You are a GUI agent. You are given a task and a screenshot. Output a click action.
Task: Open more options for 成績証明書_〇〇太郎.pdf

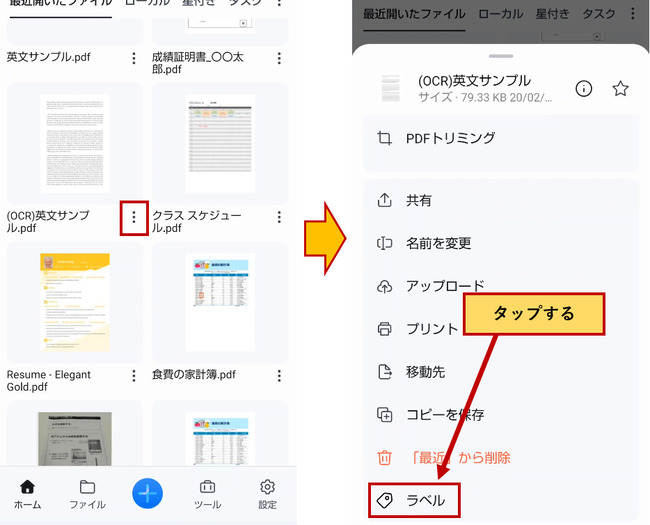[279, 58]
